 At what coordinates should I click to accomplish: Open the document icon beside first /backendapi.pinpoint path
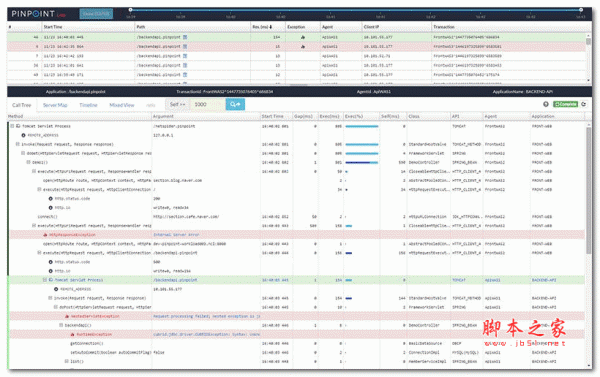(x=185, y=37)
